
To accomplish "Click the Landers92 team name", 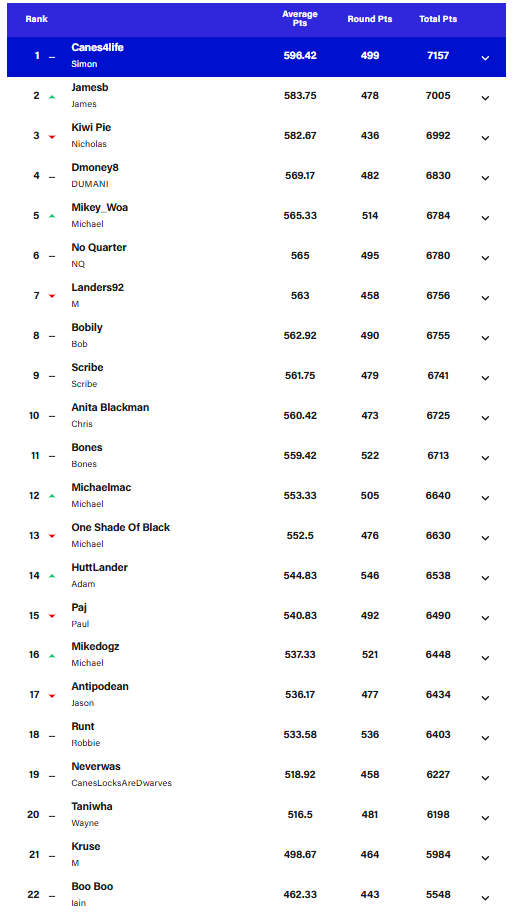I will point(98,287).
